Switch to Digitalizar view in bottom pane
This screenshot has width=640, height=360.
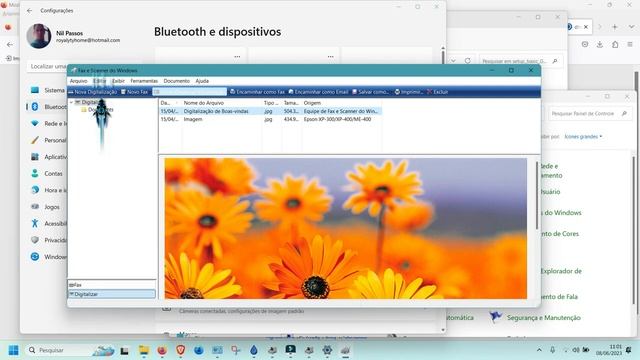(111, 294)
